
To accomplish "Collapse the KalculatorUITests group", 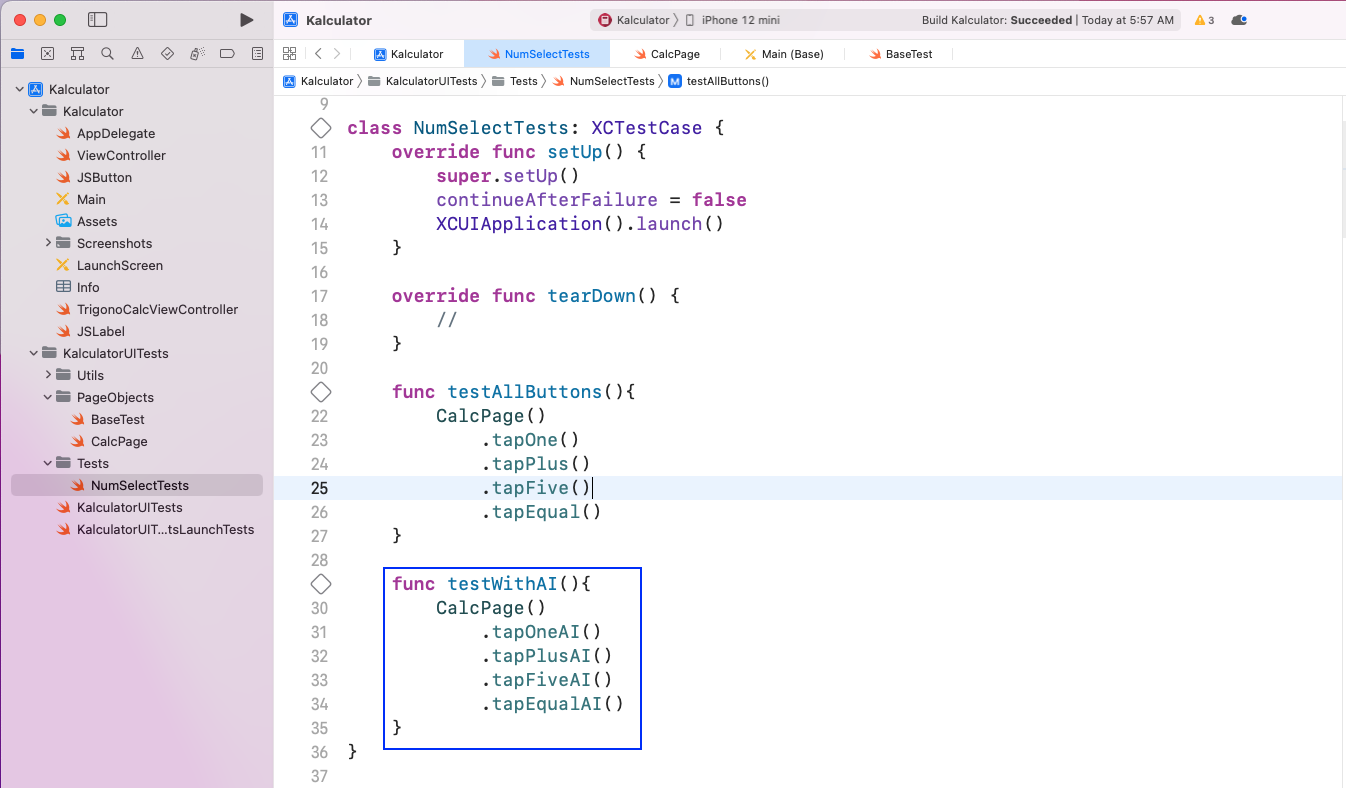I will click(33, 353).
